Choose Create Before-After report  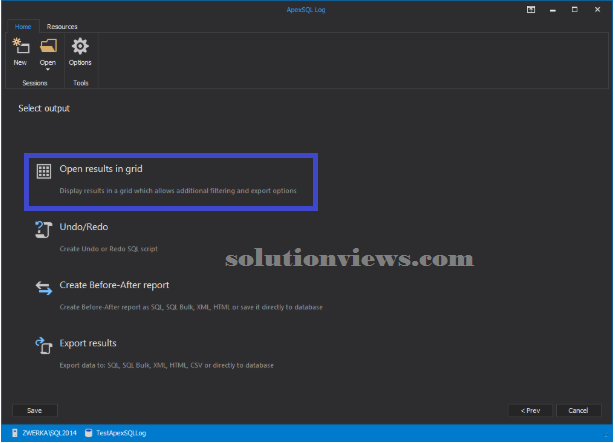(114, 285)
